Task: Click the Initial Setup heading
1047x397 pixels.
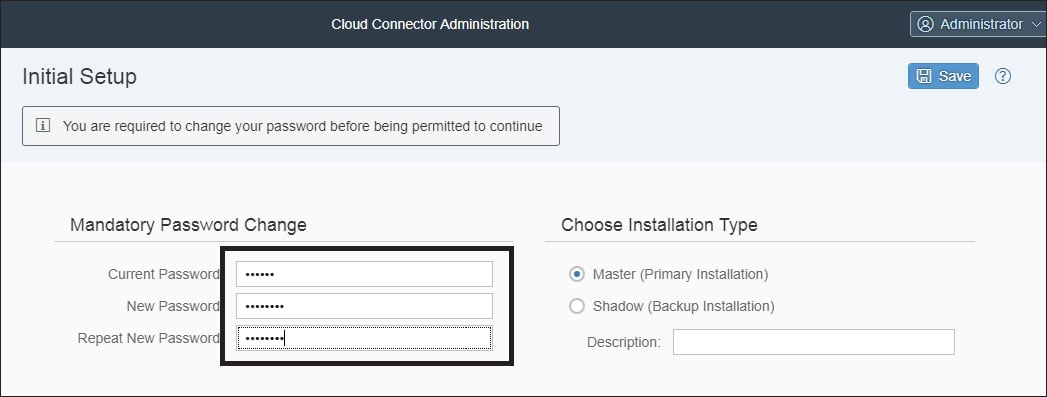Action: 79,77
